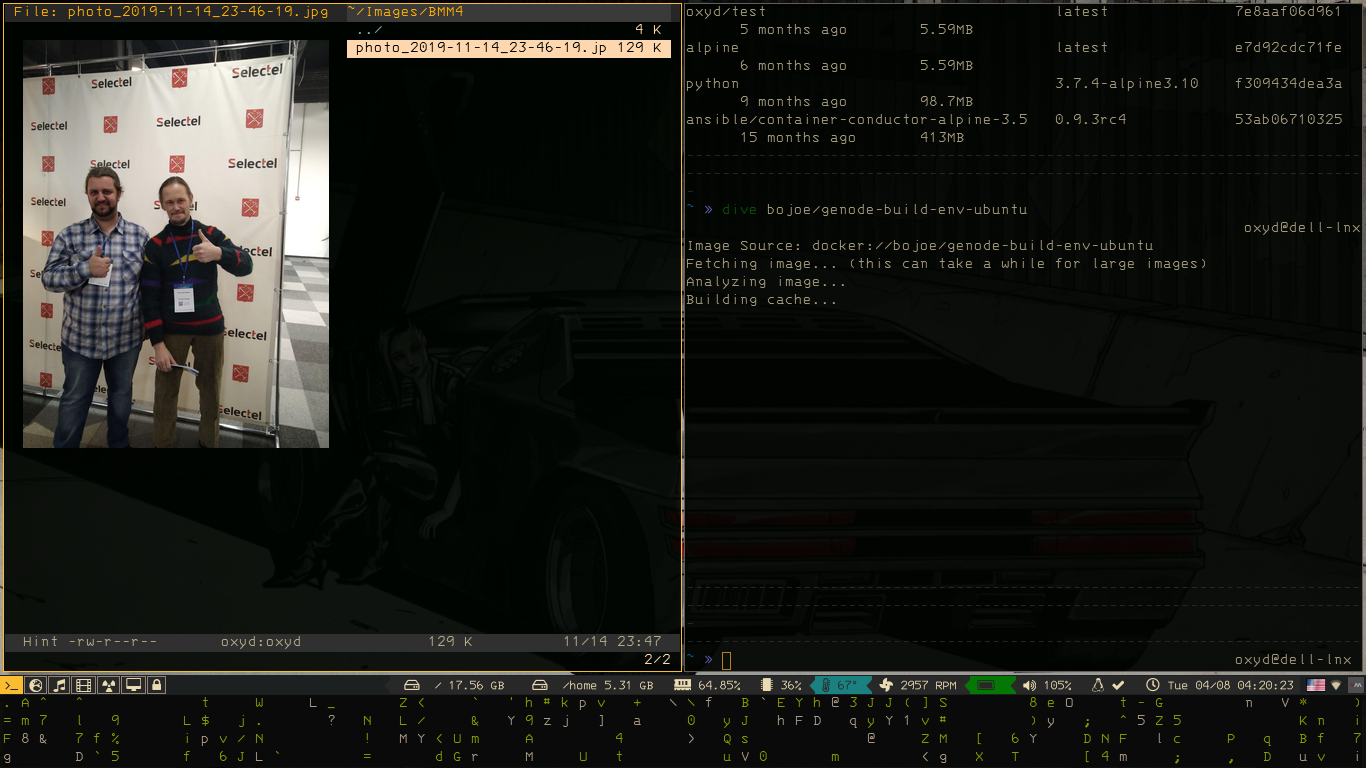The image size is (1366, 768).
Task: Click the image ID e7d92cdc71fe
Action: pos(1288,48)
